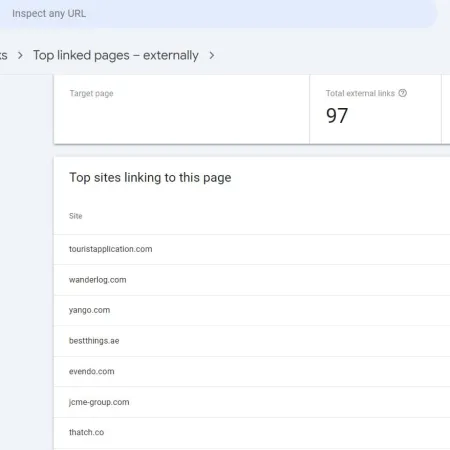This screenshot has width=450, height=450.
Task: Select the jcme-group.com row
Action: (x=252, y=402)
